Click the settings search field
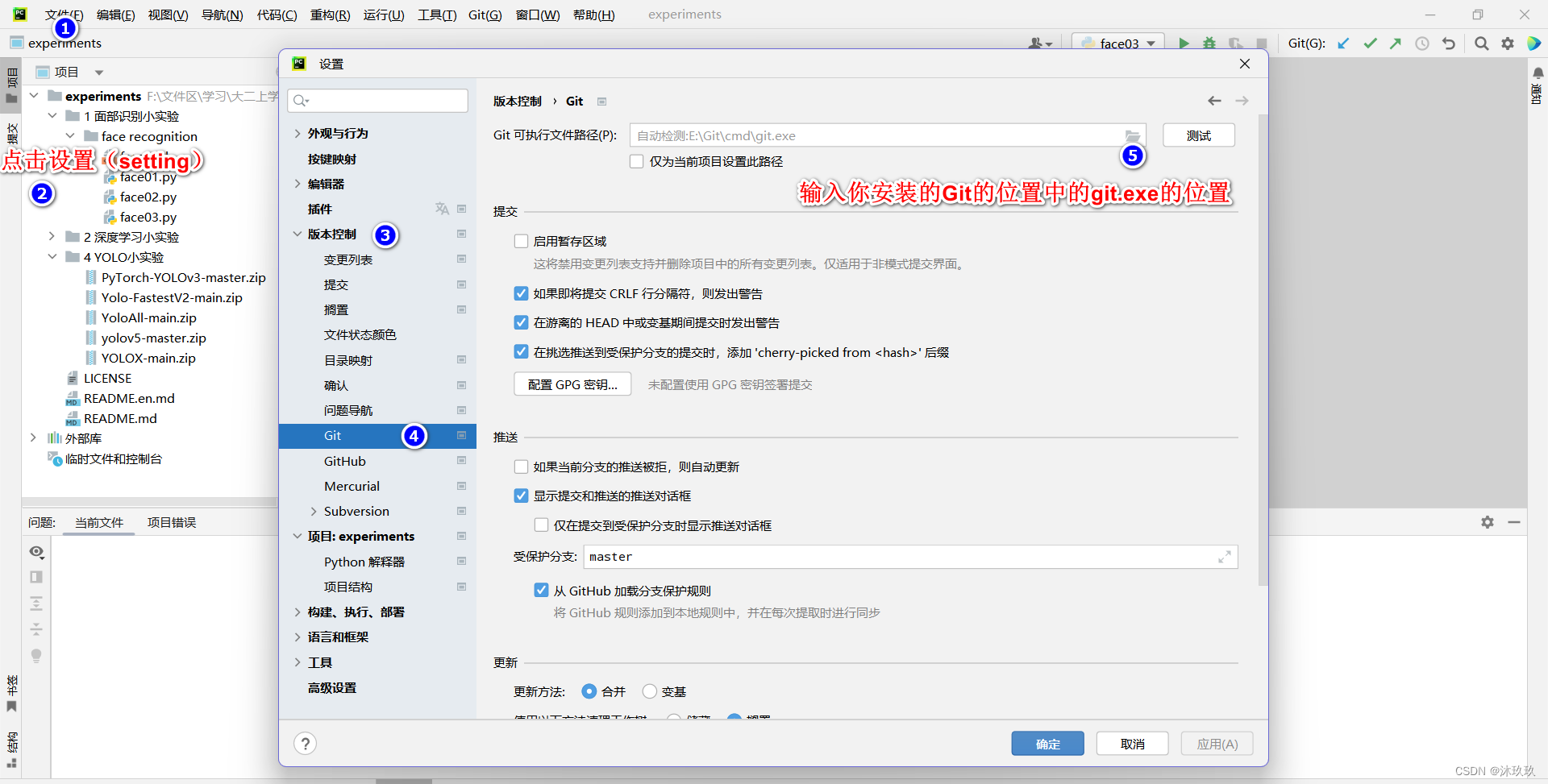Screen dimensions: 1548x784 tap(377, 100)
